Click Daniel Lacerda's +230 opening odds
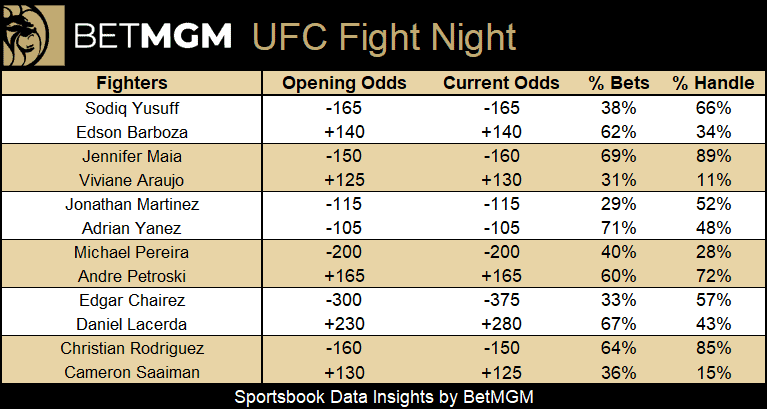 coord(344,324)
